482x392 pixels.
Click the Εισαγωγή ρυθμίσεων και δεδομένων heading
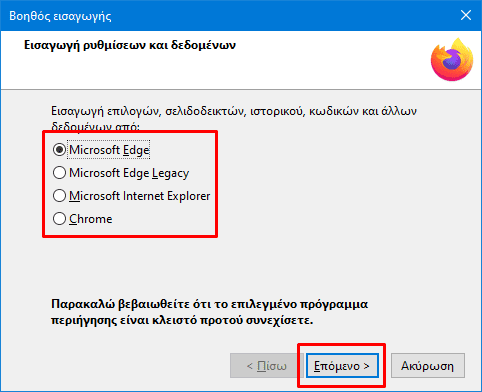(x=130, y=45)
